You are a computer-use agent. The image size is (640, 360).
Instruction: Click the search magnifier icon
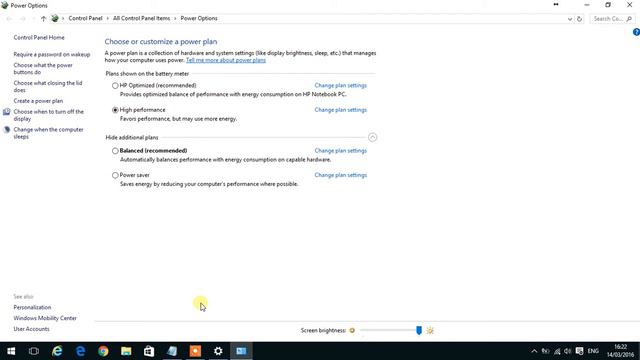tap(629, 19)
